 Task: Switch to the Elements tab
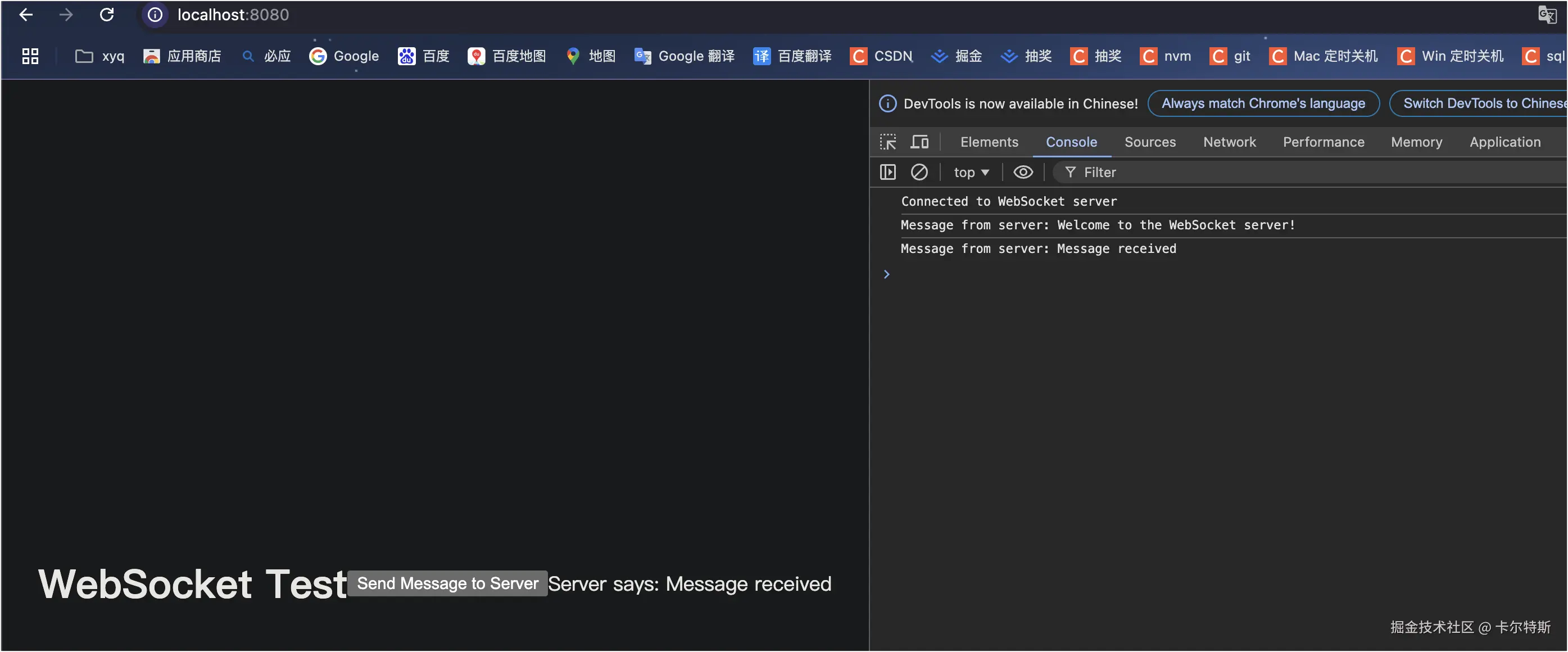click(x=989, y=142)
